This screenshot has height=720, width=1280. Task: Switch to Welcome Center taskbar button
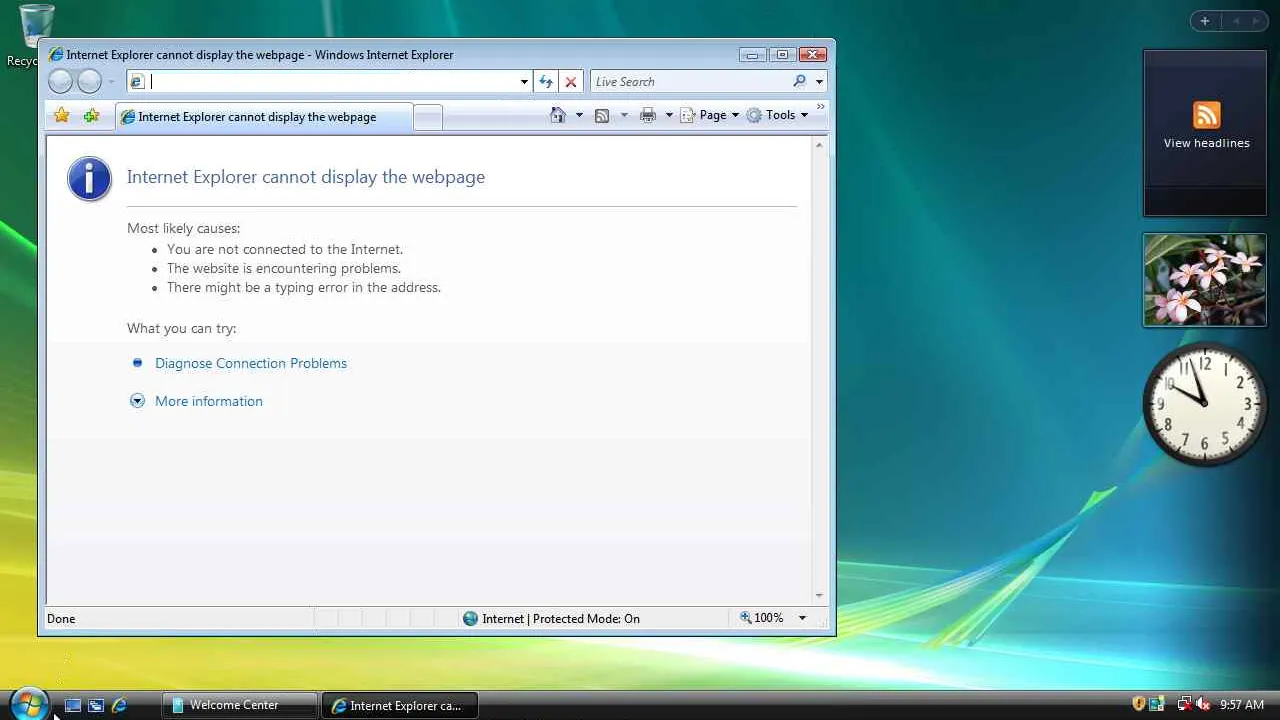tap(240, 705)
